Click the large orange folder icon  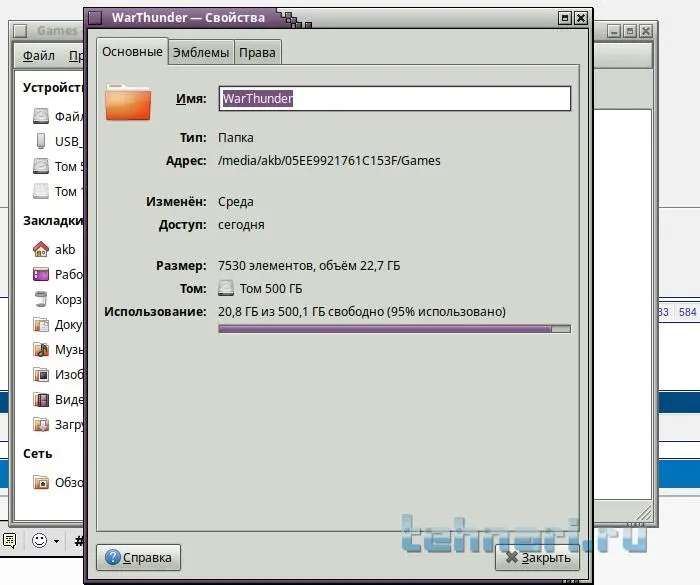[128, 102]
